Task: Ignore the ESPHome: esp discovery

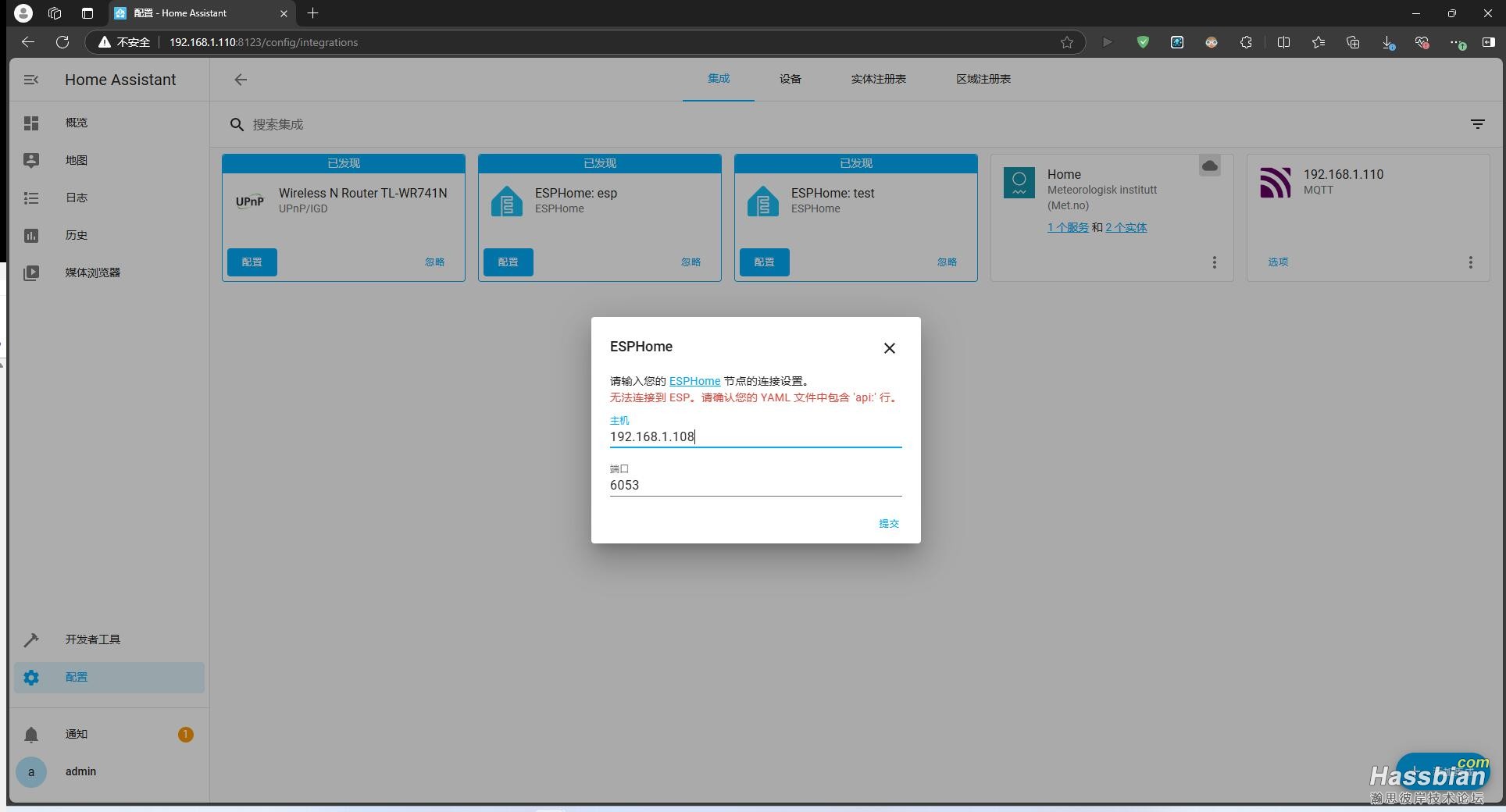Action: tap(691, 262)
